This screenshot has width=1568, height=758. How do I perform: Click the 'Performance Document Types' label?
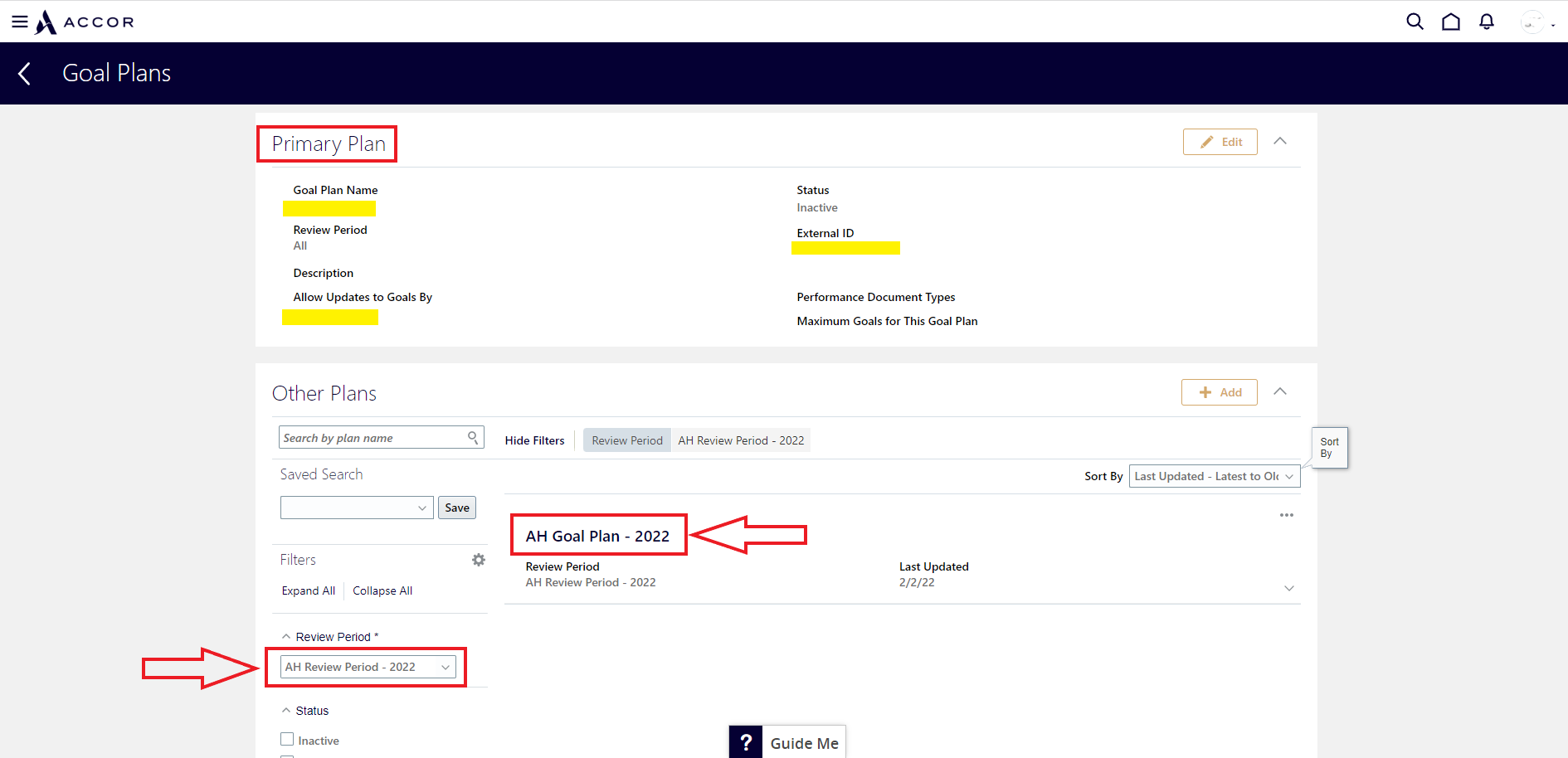pos(876,297)
